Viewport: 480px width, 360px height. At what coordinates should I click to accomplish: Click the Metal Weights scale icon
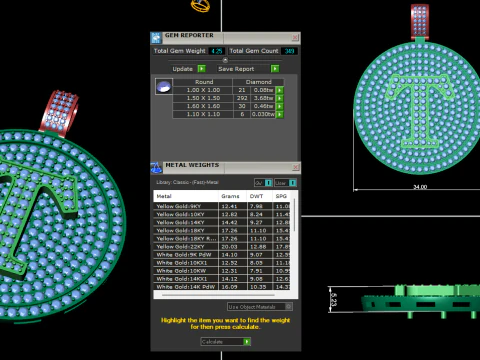(x=156, y=168)
